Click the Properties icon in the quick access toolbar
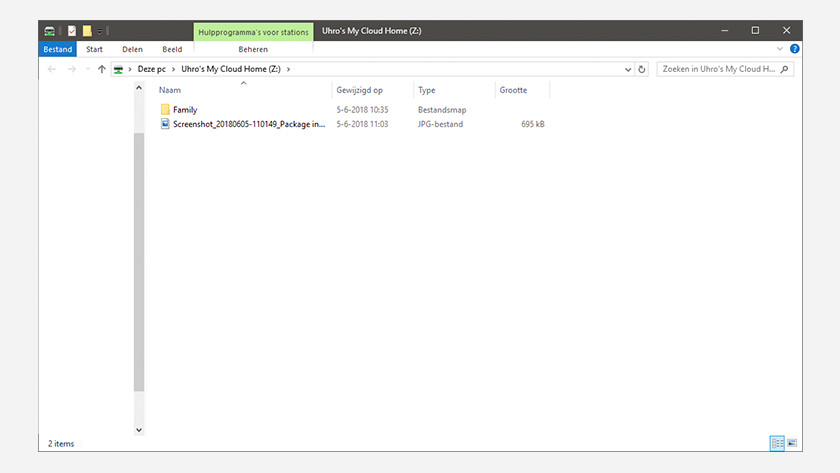 (x=72, y=31)
